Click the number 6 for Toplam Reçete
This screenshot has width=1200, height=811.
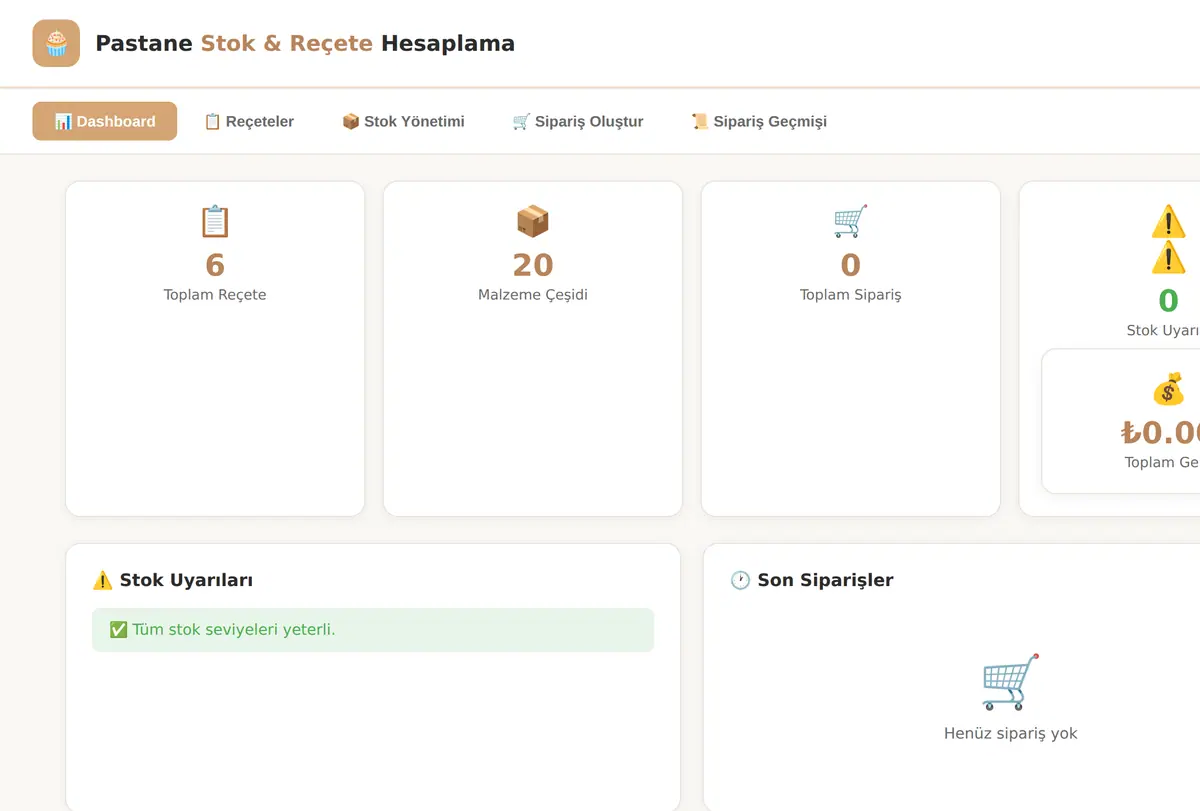point(215,265)
